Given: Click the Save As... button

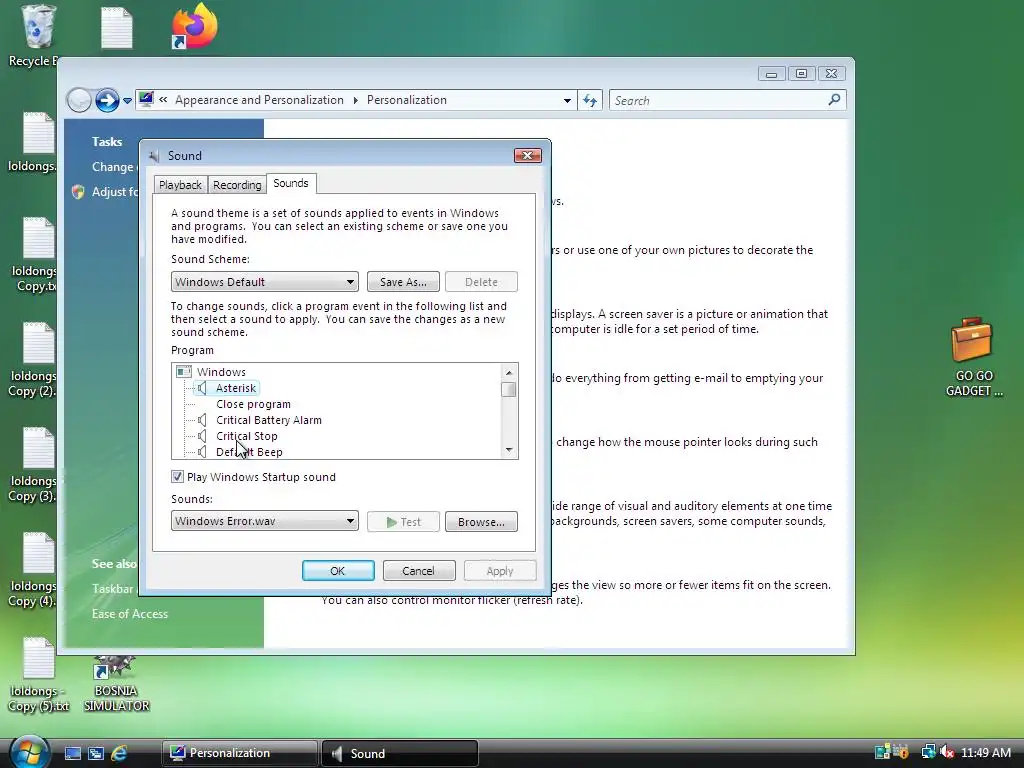Looking at the screenshot, I should pyautogui.click(x=403, y=282).
